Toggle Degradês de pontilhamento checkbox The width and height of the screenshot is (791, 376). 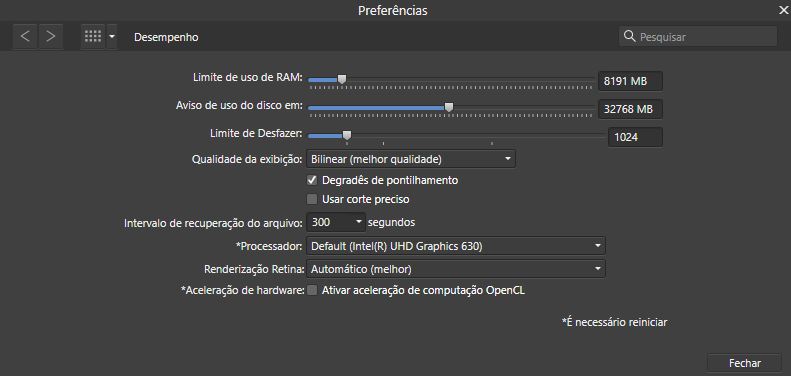(x=312, y=180)
